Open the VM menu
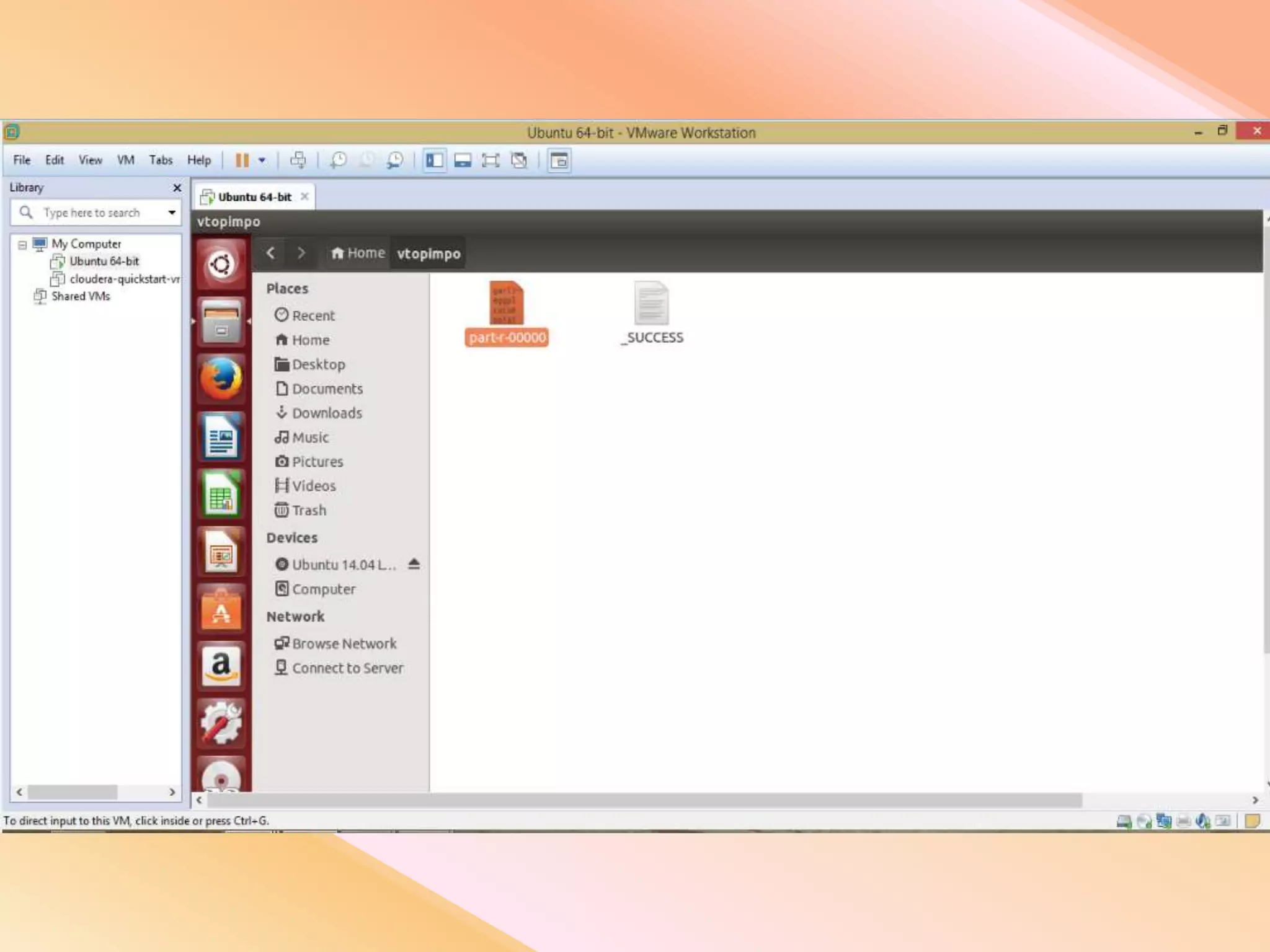The image size is (1270, 952). (x=125, y=160)
